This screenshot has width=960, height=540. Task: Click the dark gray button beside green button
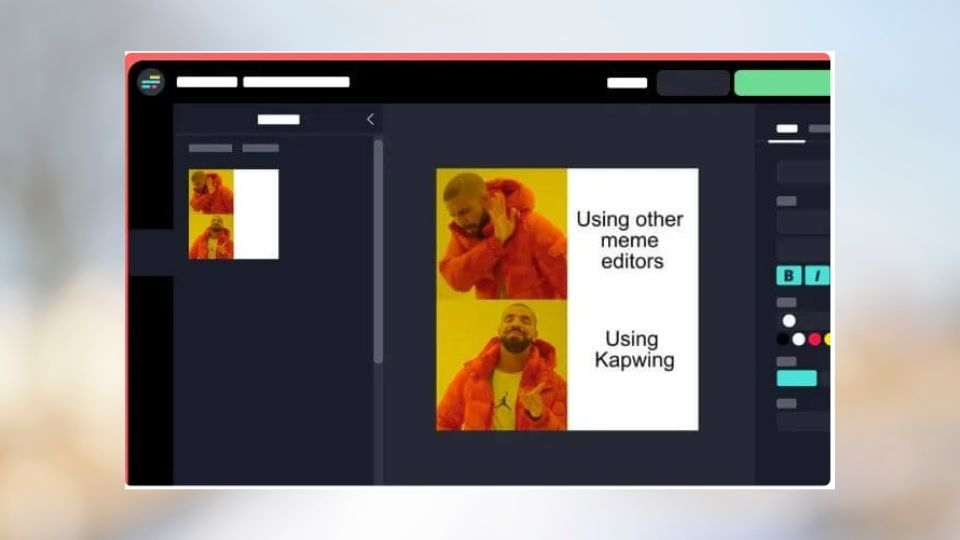pos(693,83)
